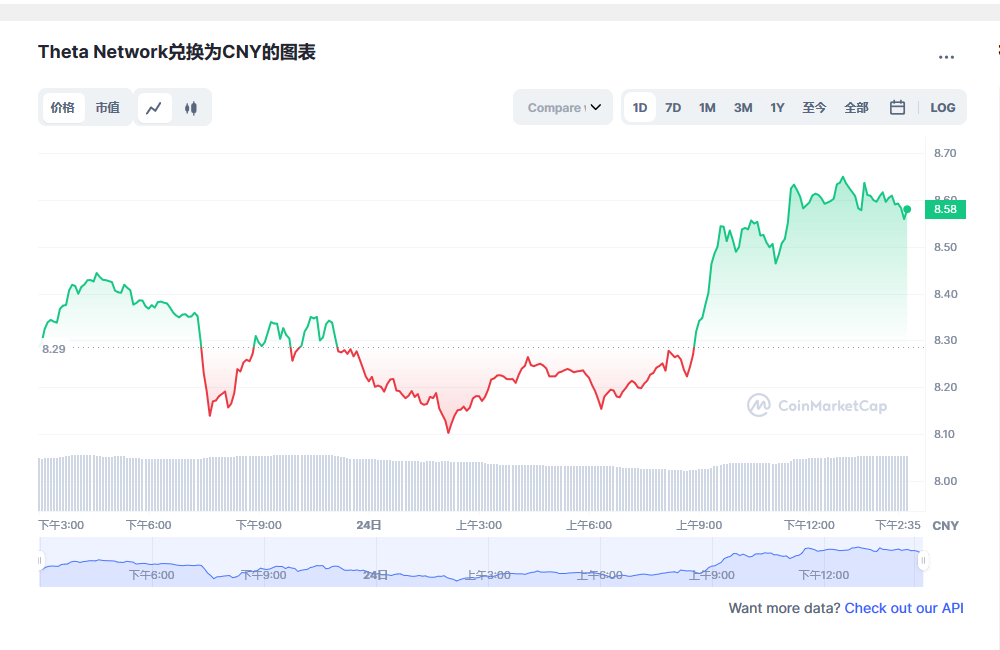Open the Compare dropdown
The height and width of the screenshot is (650, 1000).
[x=563, y=107]
